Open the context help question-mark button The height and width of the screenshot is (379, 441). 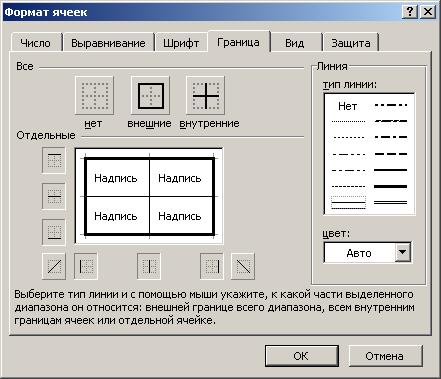tap(410, 12)
